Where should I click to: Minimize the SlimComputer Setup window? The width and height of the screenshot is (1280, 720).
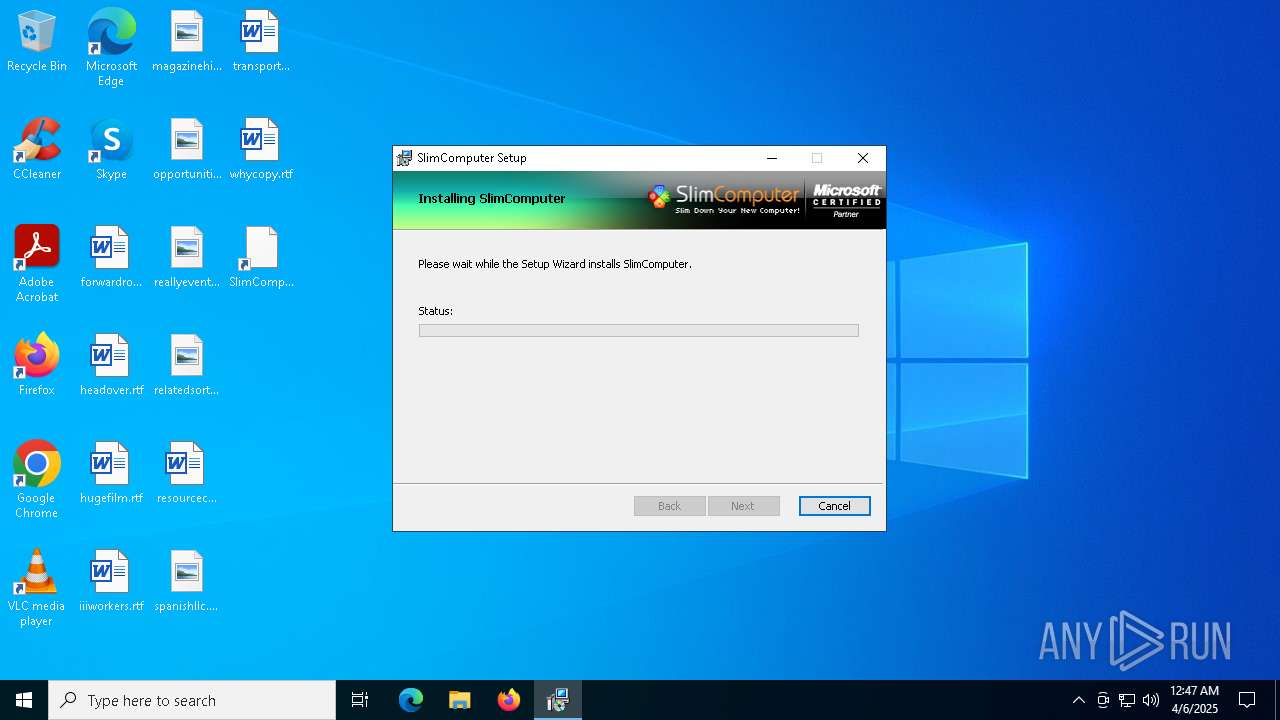771,158
